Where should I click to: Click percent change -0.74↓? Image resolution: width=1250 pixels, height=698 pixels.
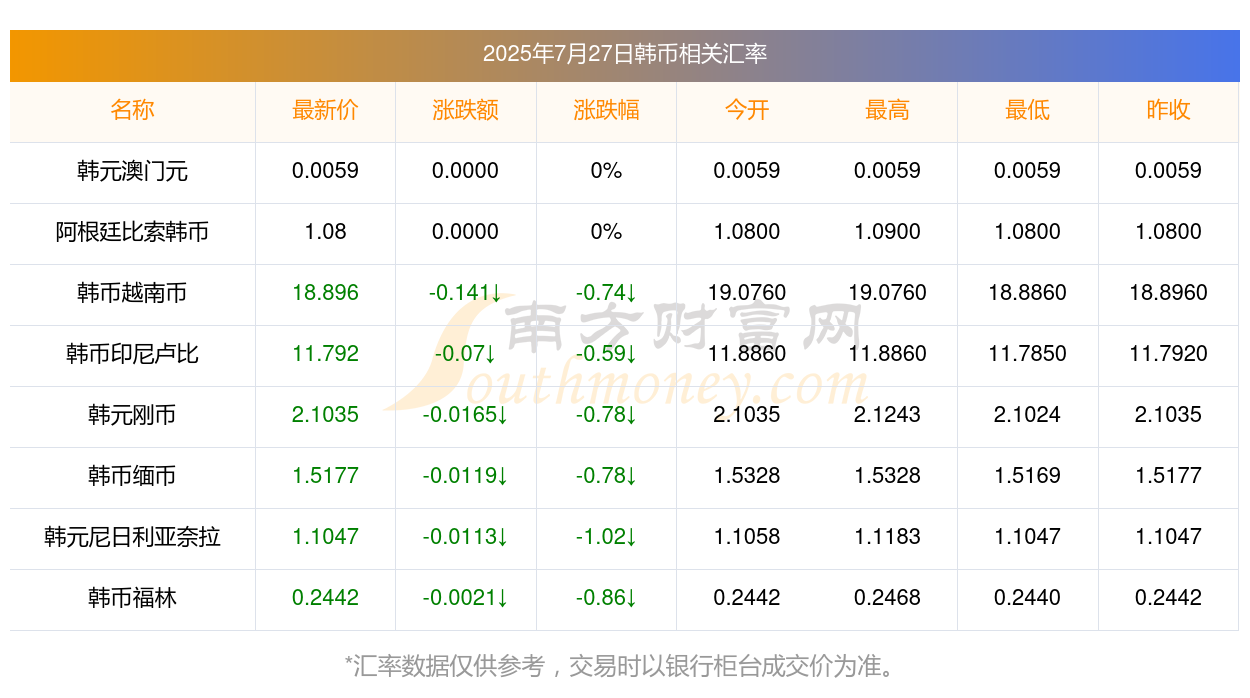[606, 293]
